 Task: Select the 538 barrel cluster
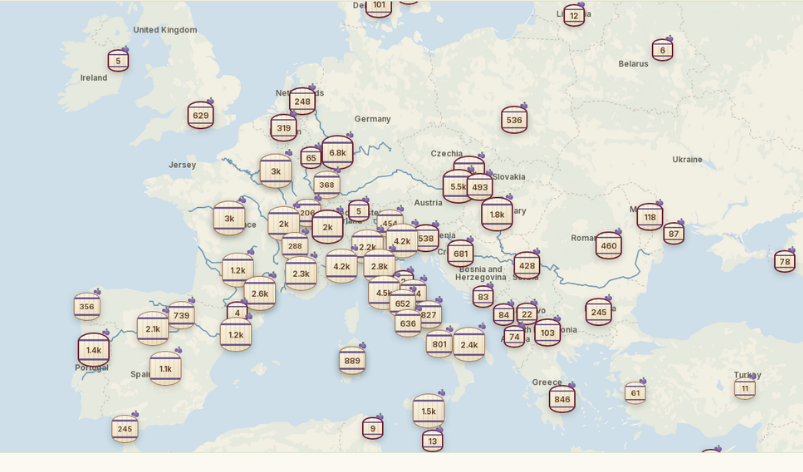point(426,238)
